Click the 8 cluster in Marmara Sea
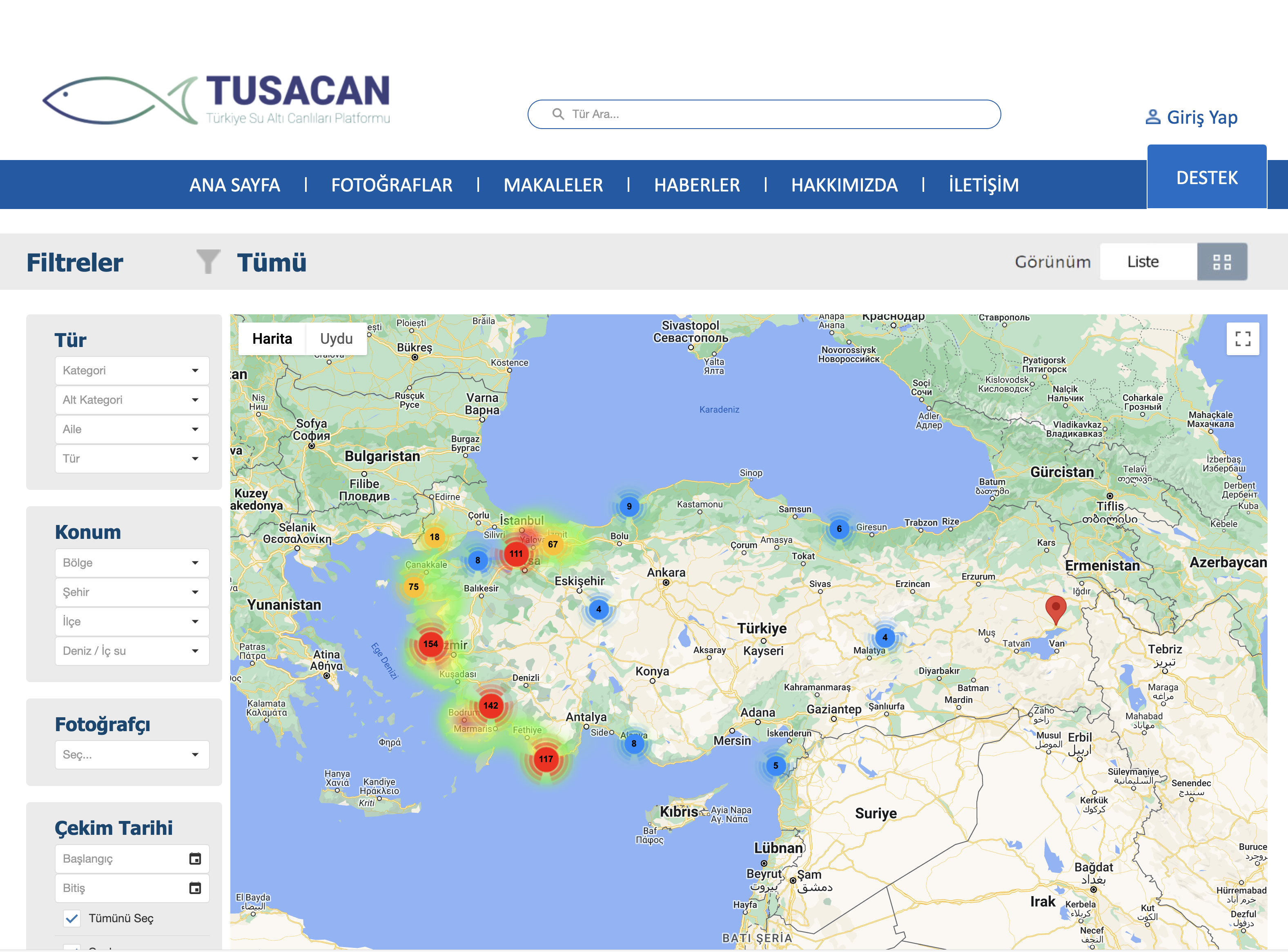Viewport: 1288px width, 952px height. (x=477, y=560)
